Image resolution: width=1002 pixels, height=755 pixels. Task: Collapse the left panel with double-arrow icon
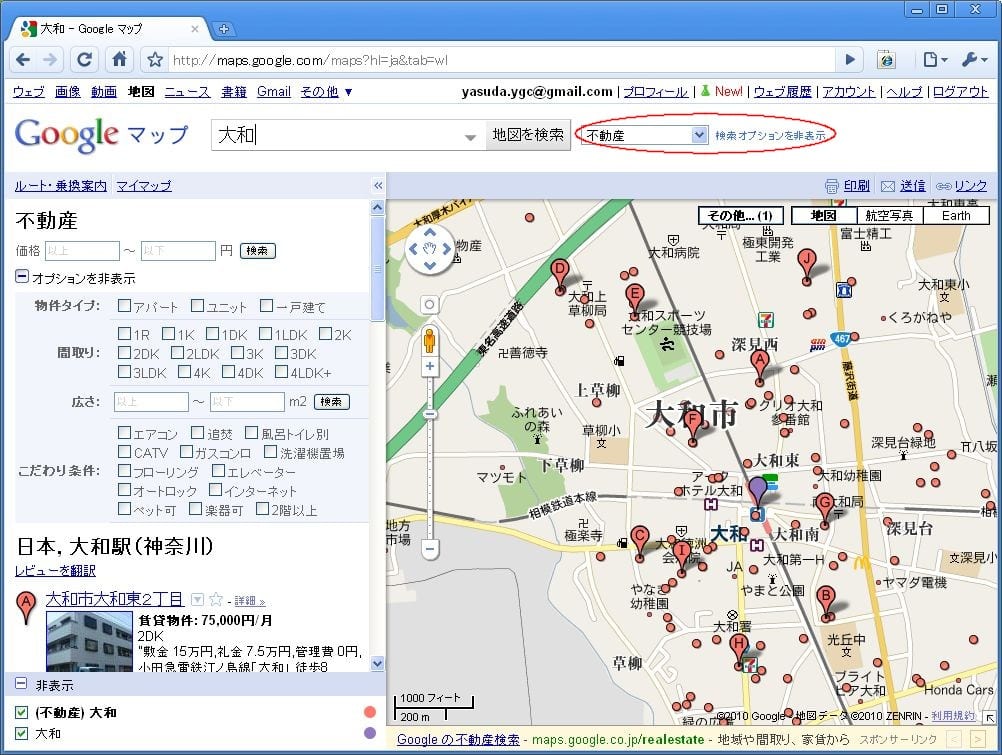(378, 186)
